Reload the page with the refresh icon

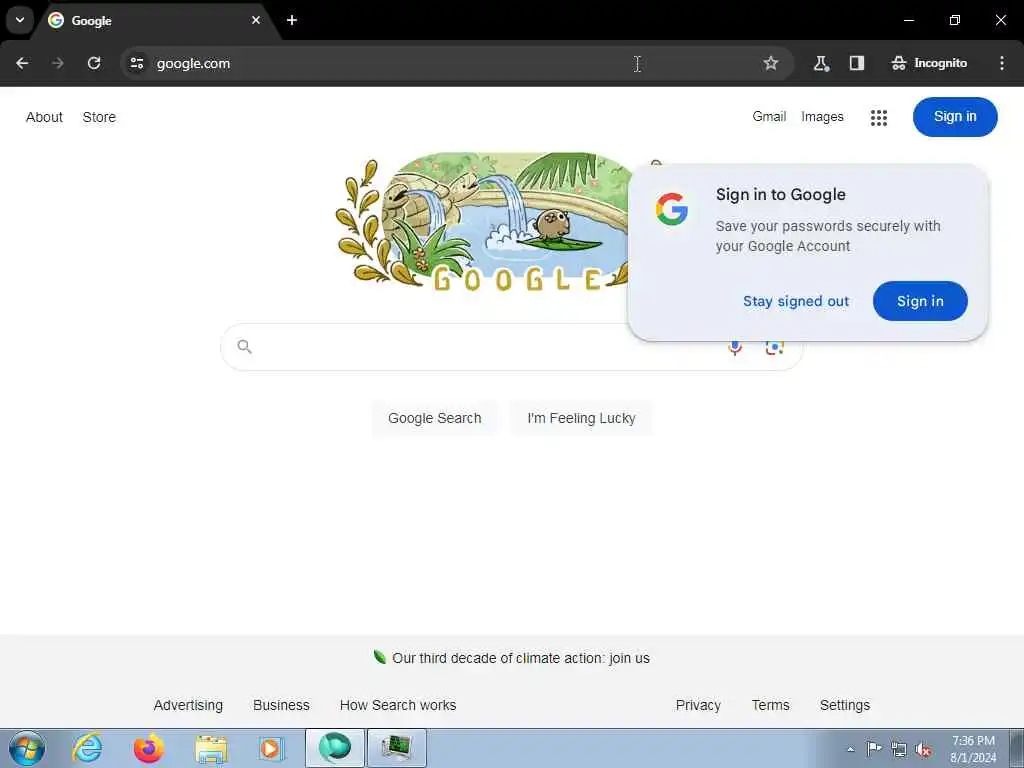click(x=94, y=63)
